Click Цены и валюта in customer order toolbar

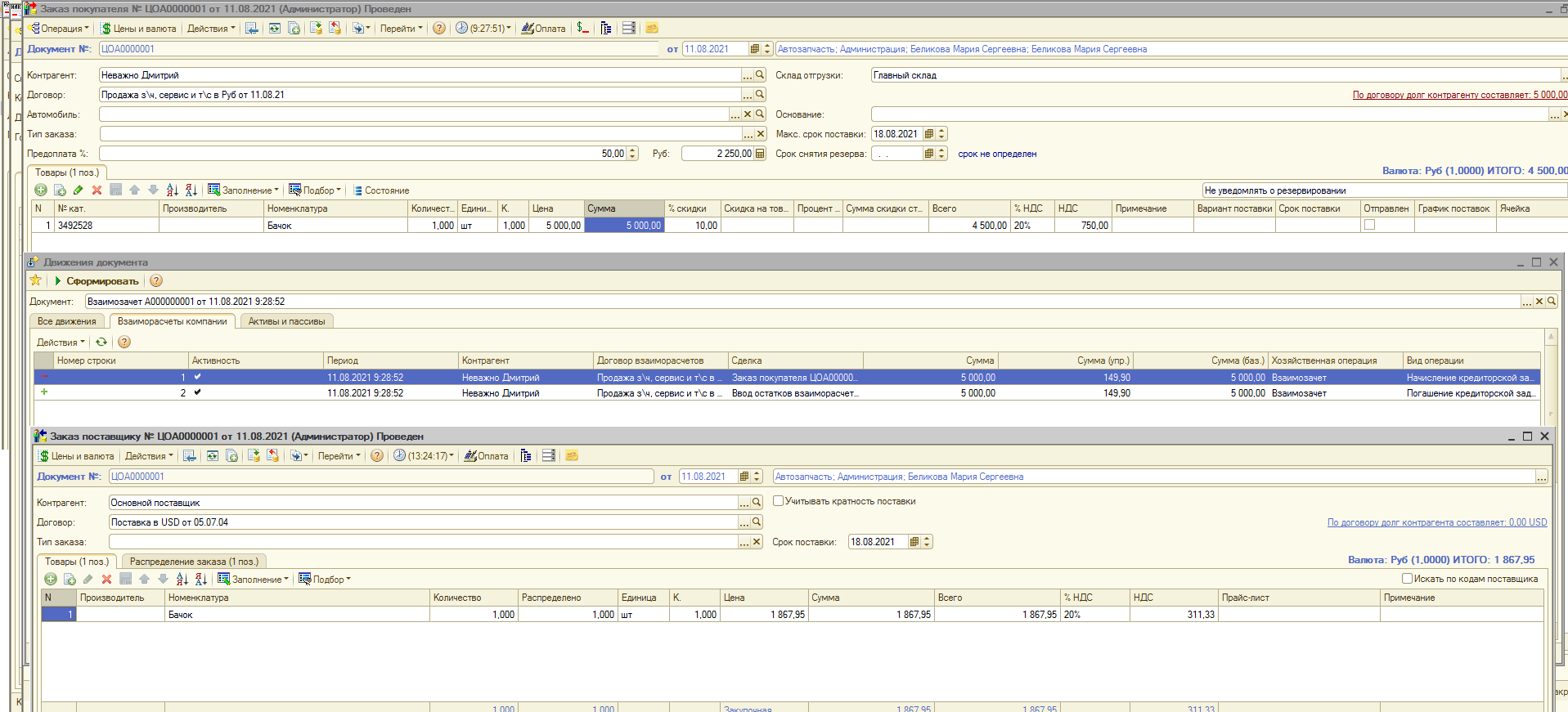point(138,29)
